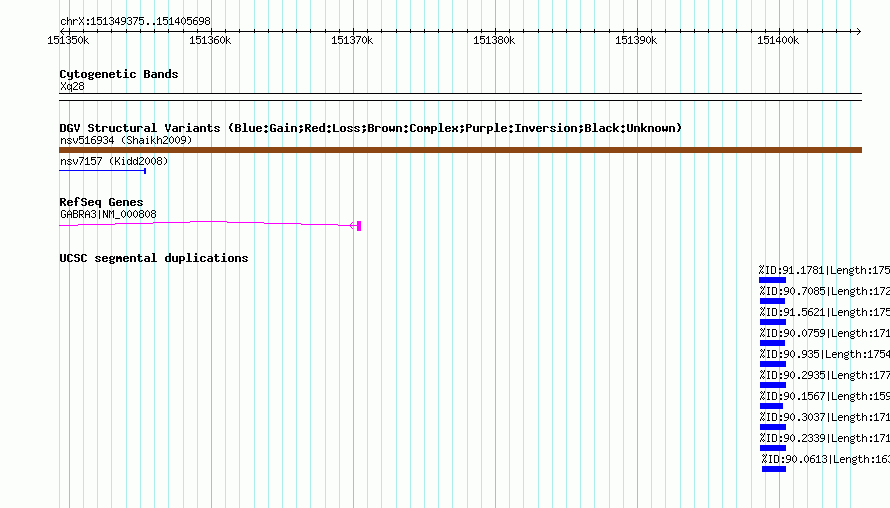Viewport: 890px width, 508px height.
Task: Click the %ID:91.5621 duplication label
Action: pyautogui.click(x=825, y=312)
